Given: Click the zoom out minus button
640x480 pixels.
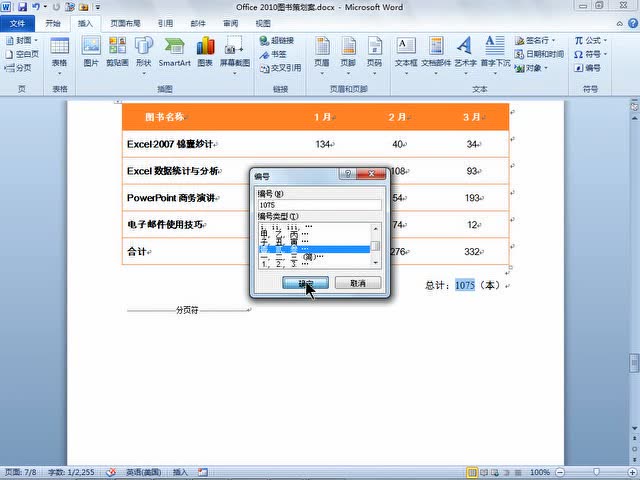Looking at the screenshot, I should tap(561, 472).
